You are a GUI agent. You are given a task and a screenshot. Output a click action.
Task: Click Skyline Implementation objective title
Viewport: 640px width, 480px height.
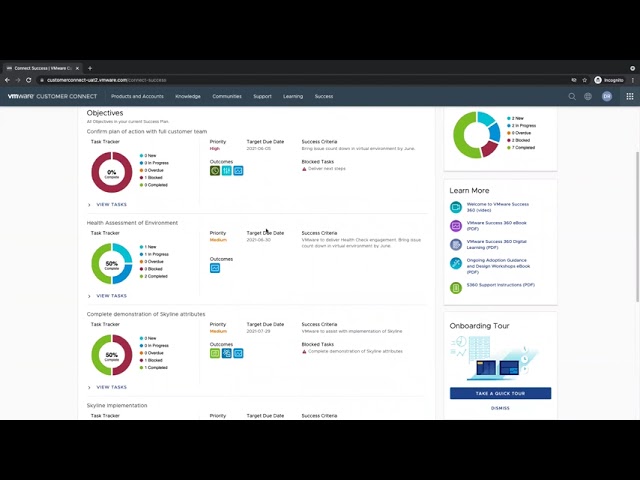[117, 405]
